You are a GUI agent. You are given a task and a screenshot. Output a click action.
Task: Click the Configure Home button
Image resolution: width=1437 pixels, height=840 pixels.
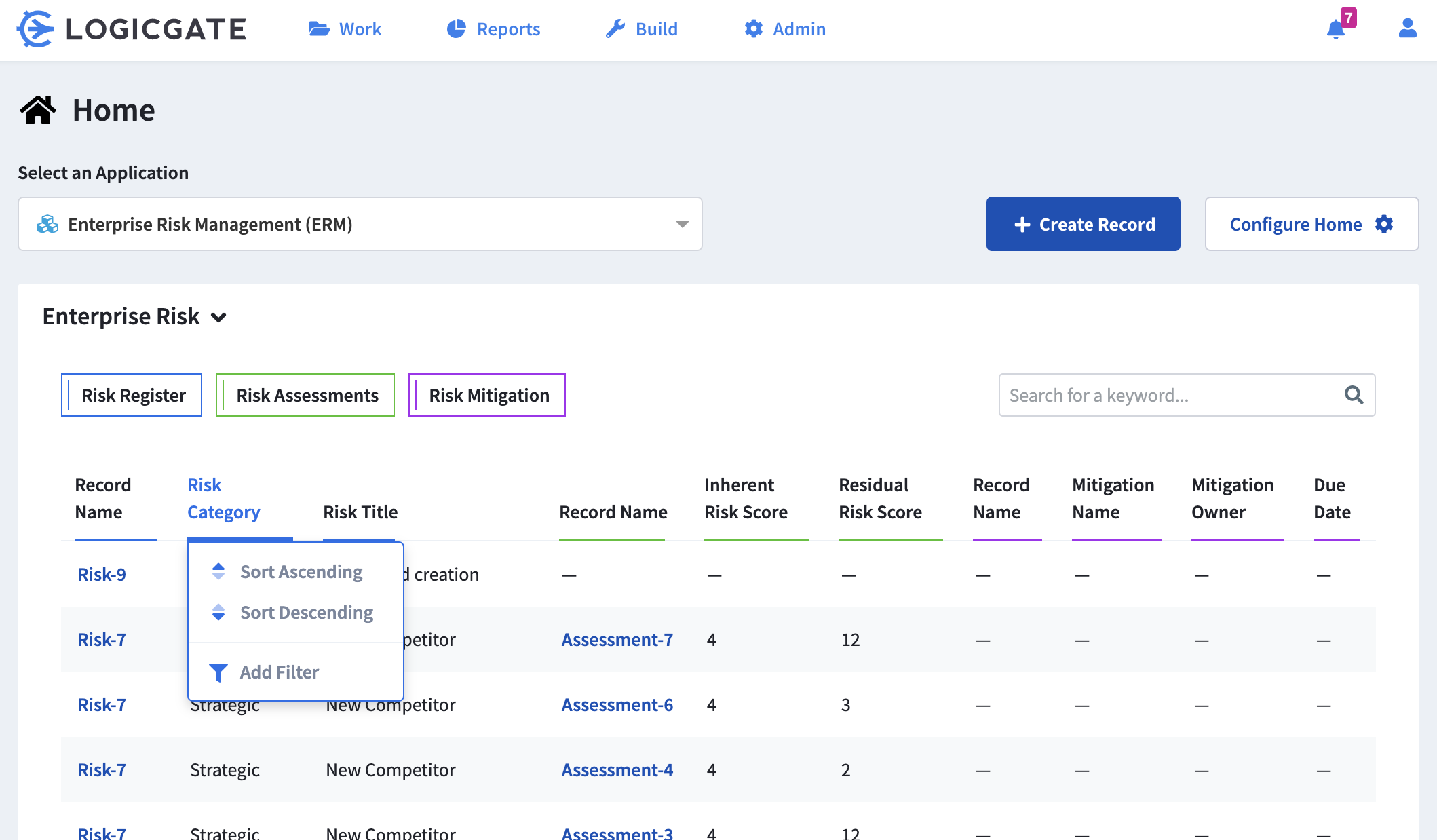(x=1310, y=223)
